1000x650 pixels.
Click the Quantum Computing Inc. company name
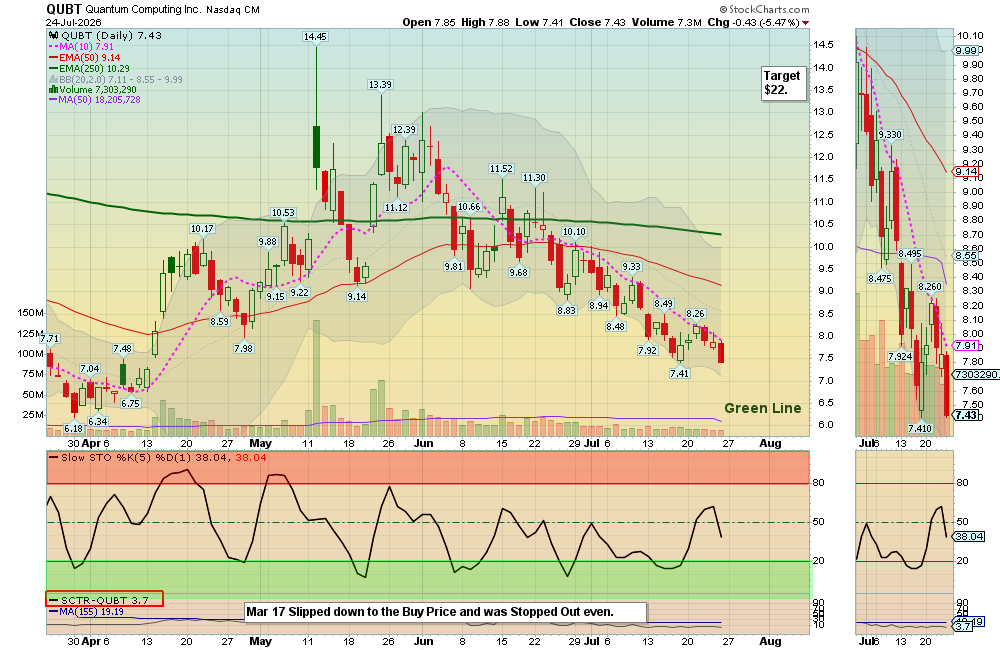click(x=143, y=10)
